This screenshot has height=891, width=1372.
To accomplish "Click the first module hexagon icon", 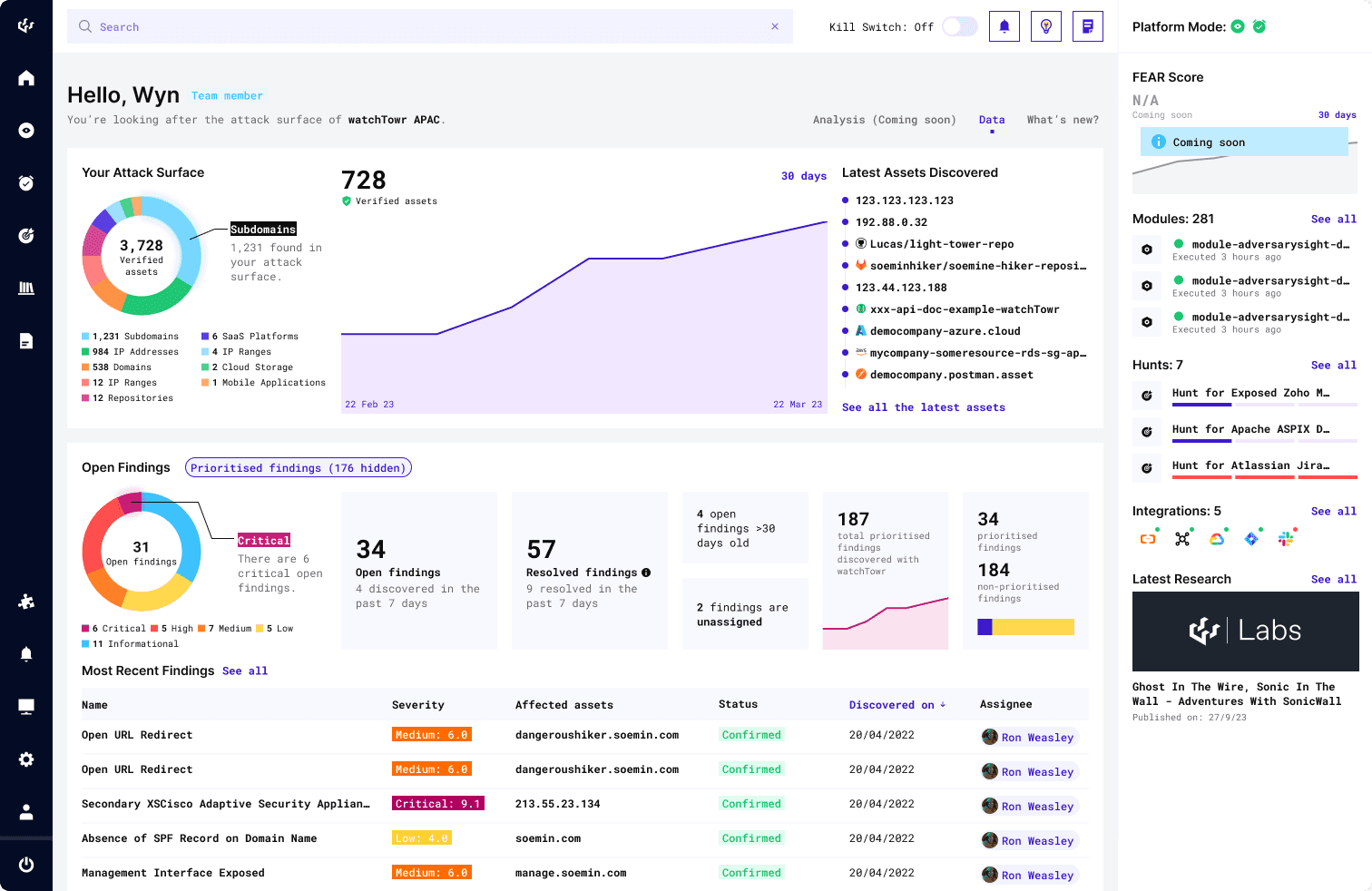I will pyautogui.click(x=1147, y=250).
